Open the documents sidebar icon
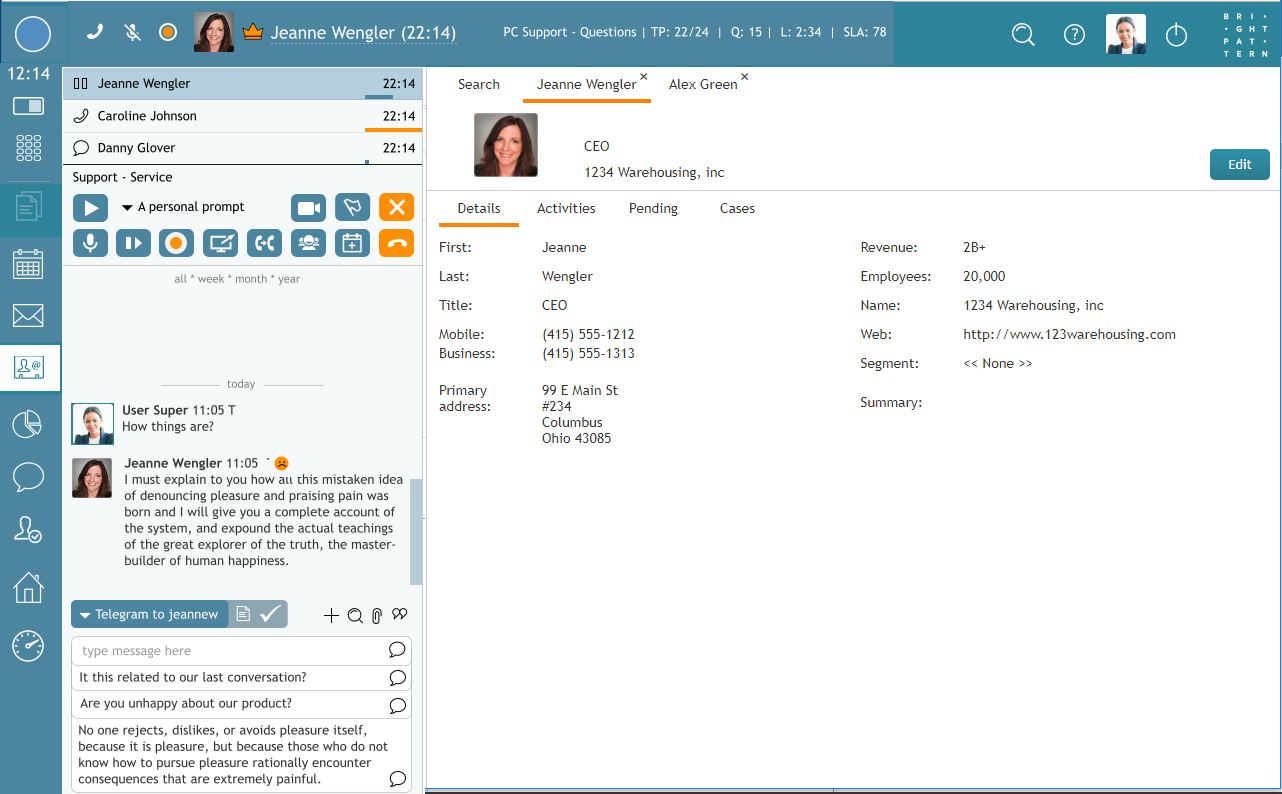This screenshot has width=1282, height=794. (x=28, y=207)
